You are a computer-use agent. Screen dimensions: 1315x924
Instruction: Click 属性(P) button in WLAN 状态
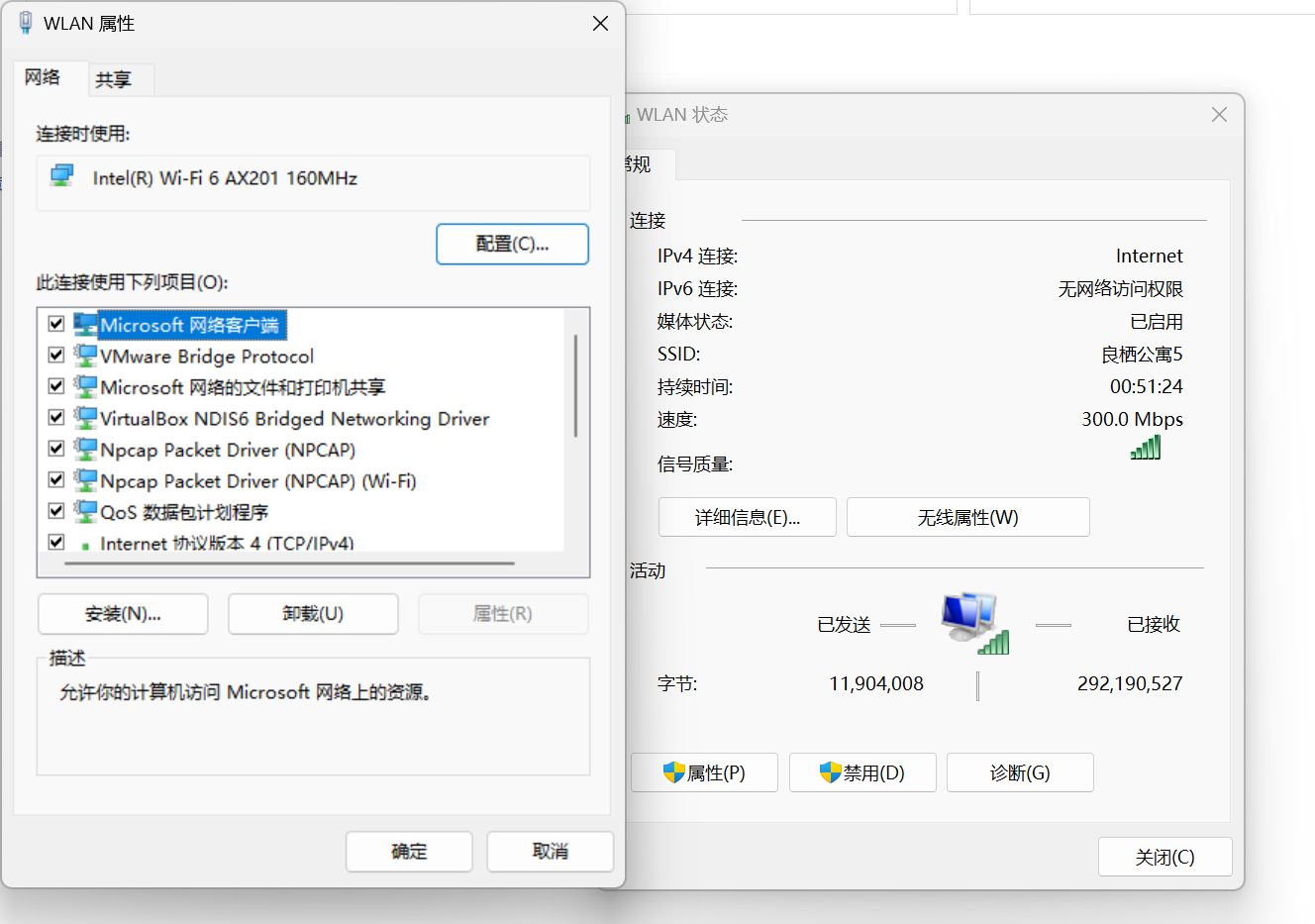click(x=704, y=772)
